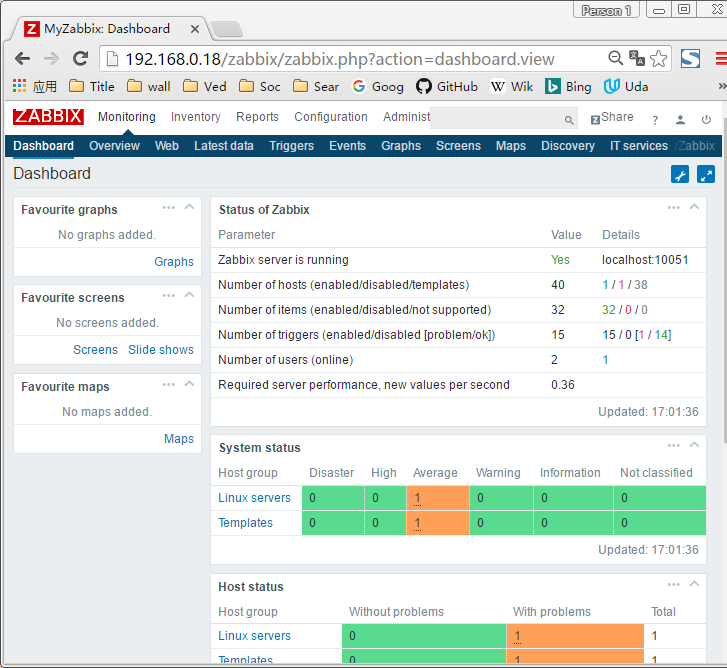Open the Inventory menu

coord(196,117)
